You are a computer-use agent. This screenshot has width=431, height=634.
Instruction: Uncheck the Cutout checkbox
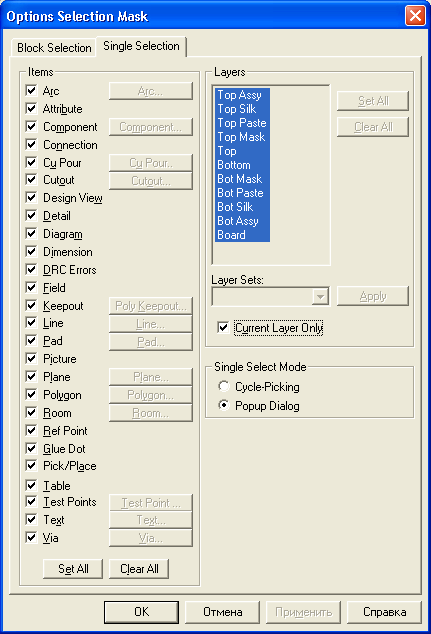(31, 179)
